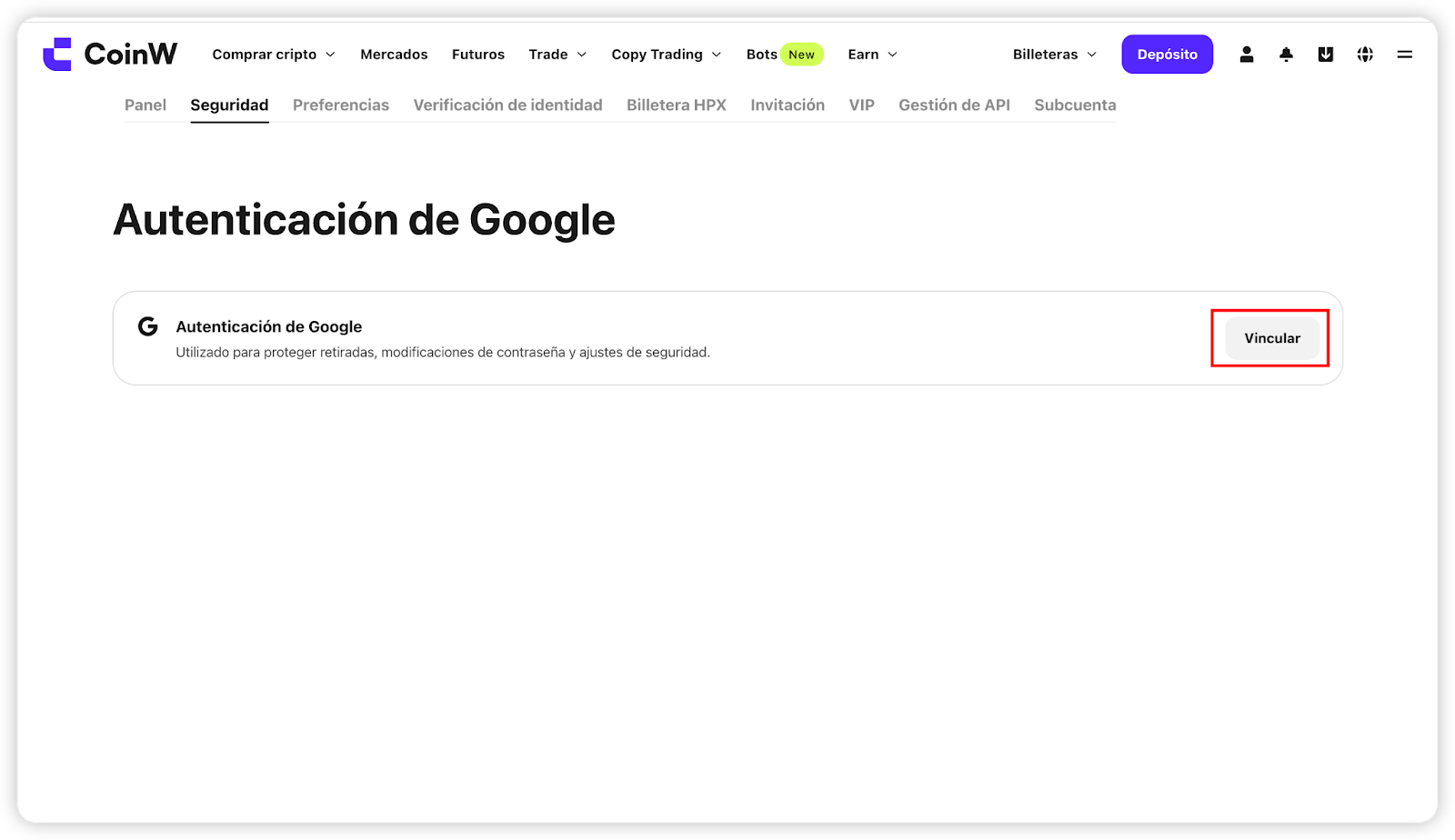Open the Bots menu item
Image resolution: width=1455 pixels, height=840 pixels.
coord(762,55)
